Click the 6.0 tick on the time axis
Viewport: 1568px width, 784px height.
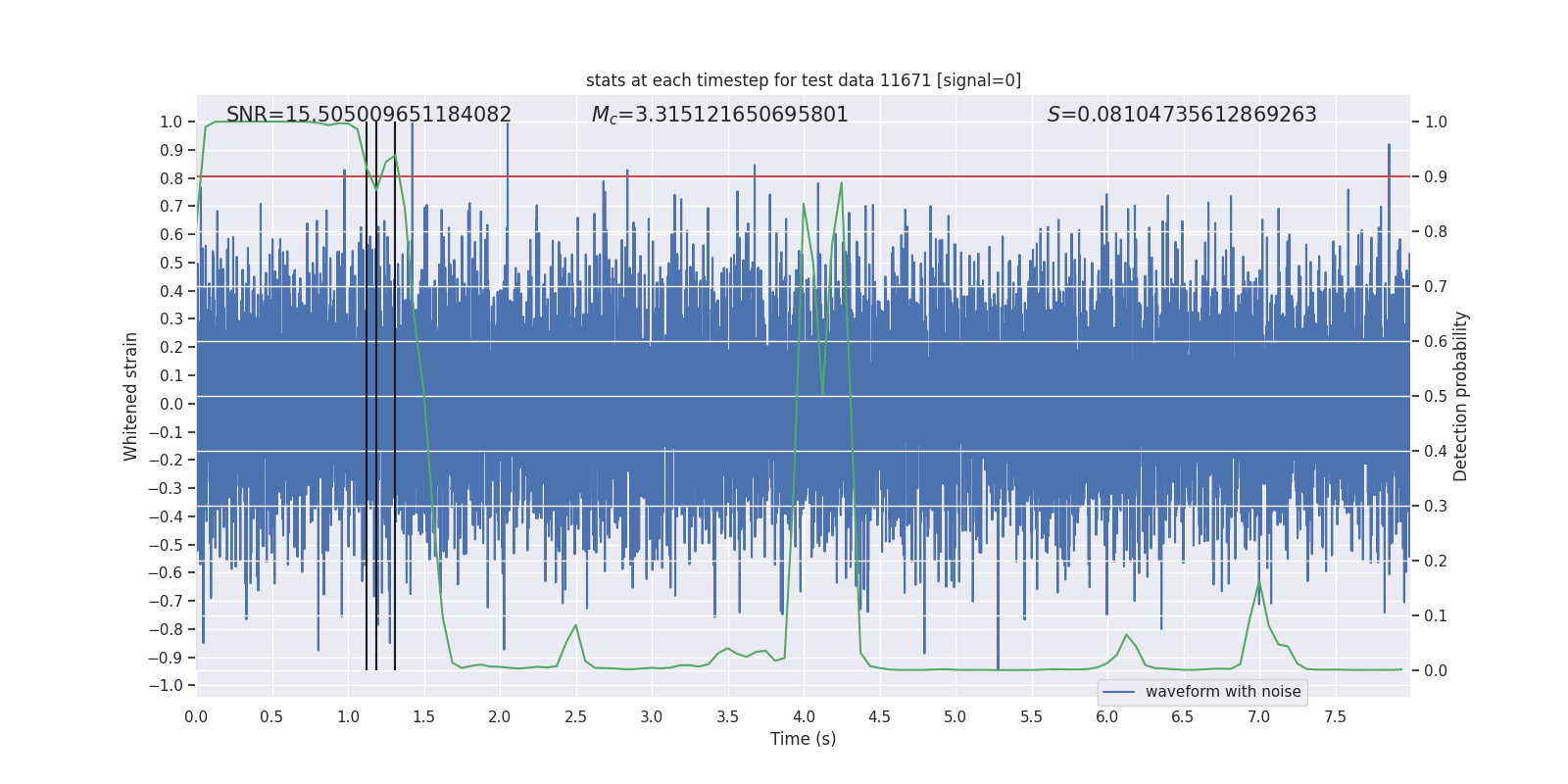click(1107, 716)
